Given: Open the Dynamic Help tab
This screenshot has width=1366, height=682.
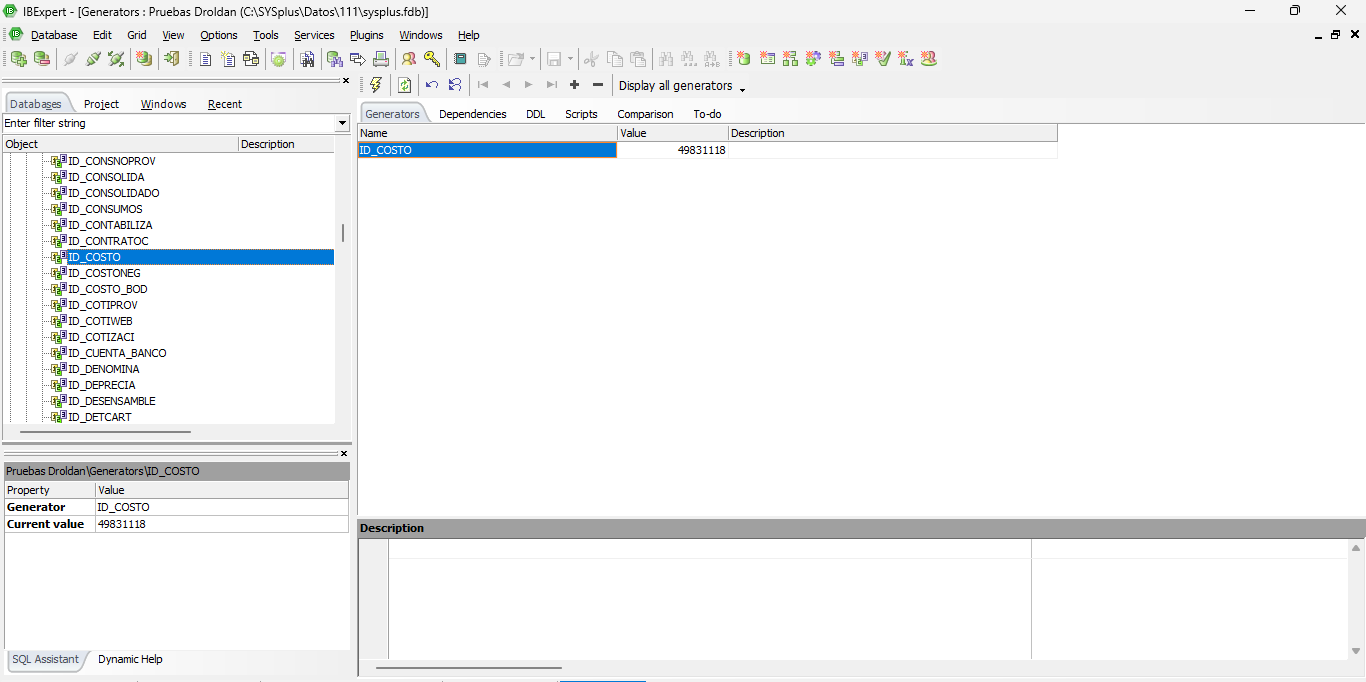Looking at the screenshot, I should pyautogui.click(x=130, y=659).
